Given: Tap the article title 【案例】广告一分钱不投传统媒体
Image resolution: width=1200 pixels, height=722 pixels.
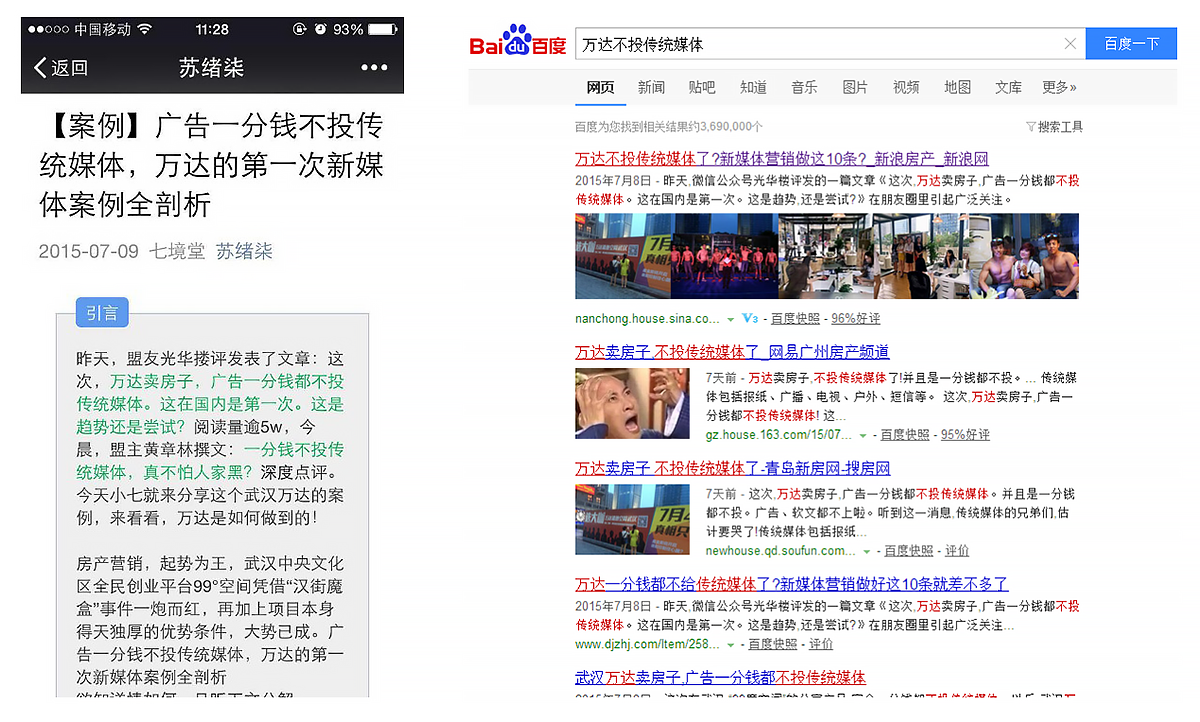Looking at the screenshot, I should click(x=211, y=165).
